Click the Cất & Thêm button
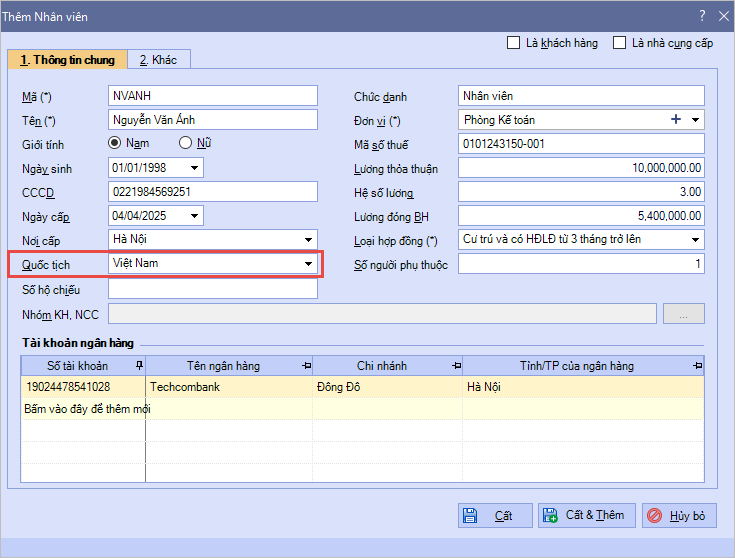The height and width of the screenshot is (558, 735). click(586, 516)
